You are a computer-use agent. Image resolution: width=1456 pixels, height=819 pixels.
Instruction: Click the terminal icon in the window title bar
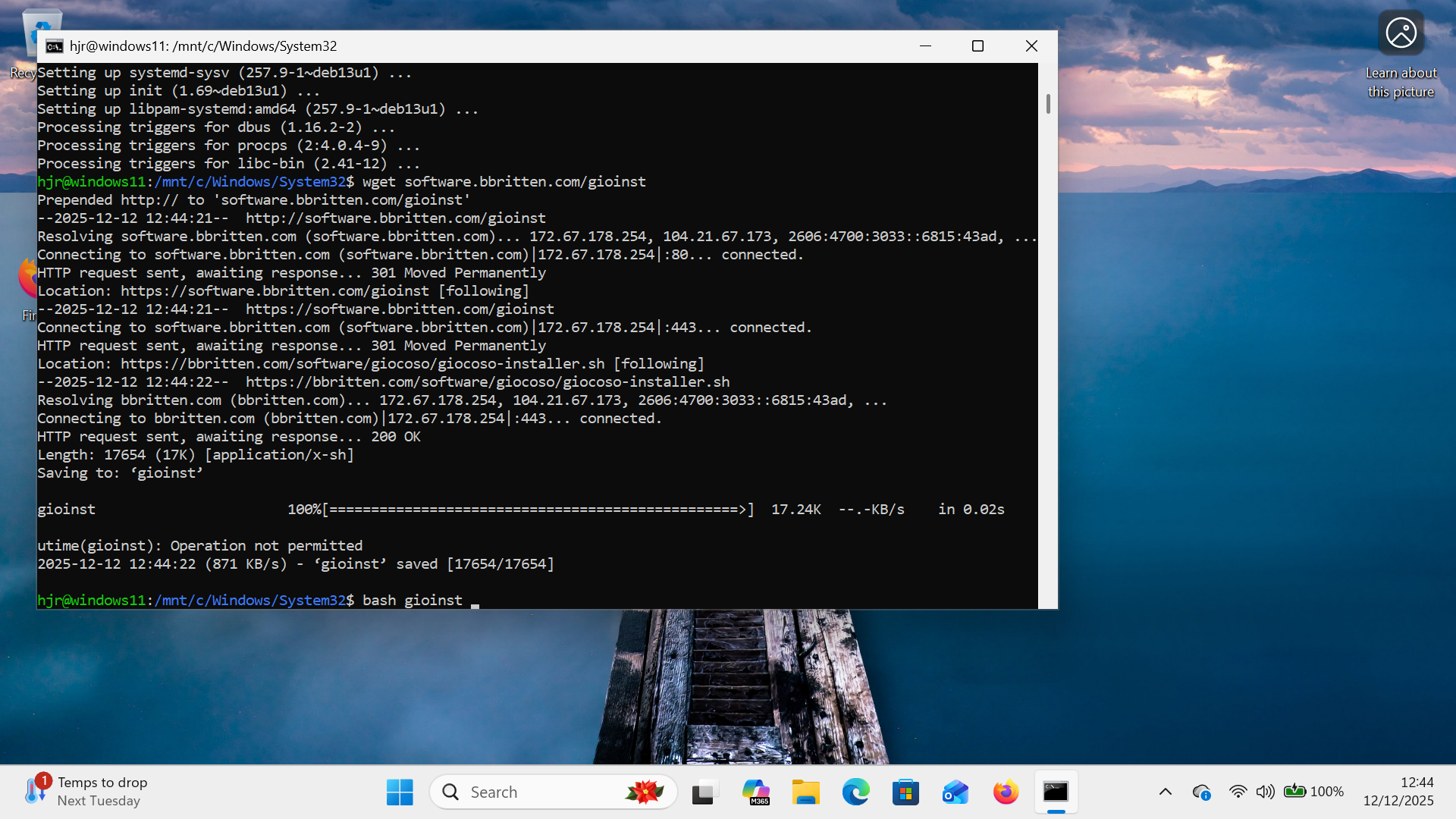tap(54, 46)
